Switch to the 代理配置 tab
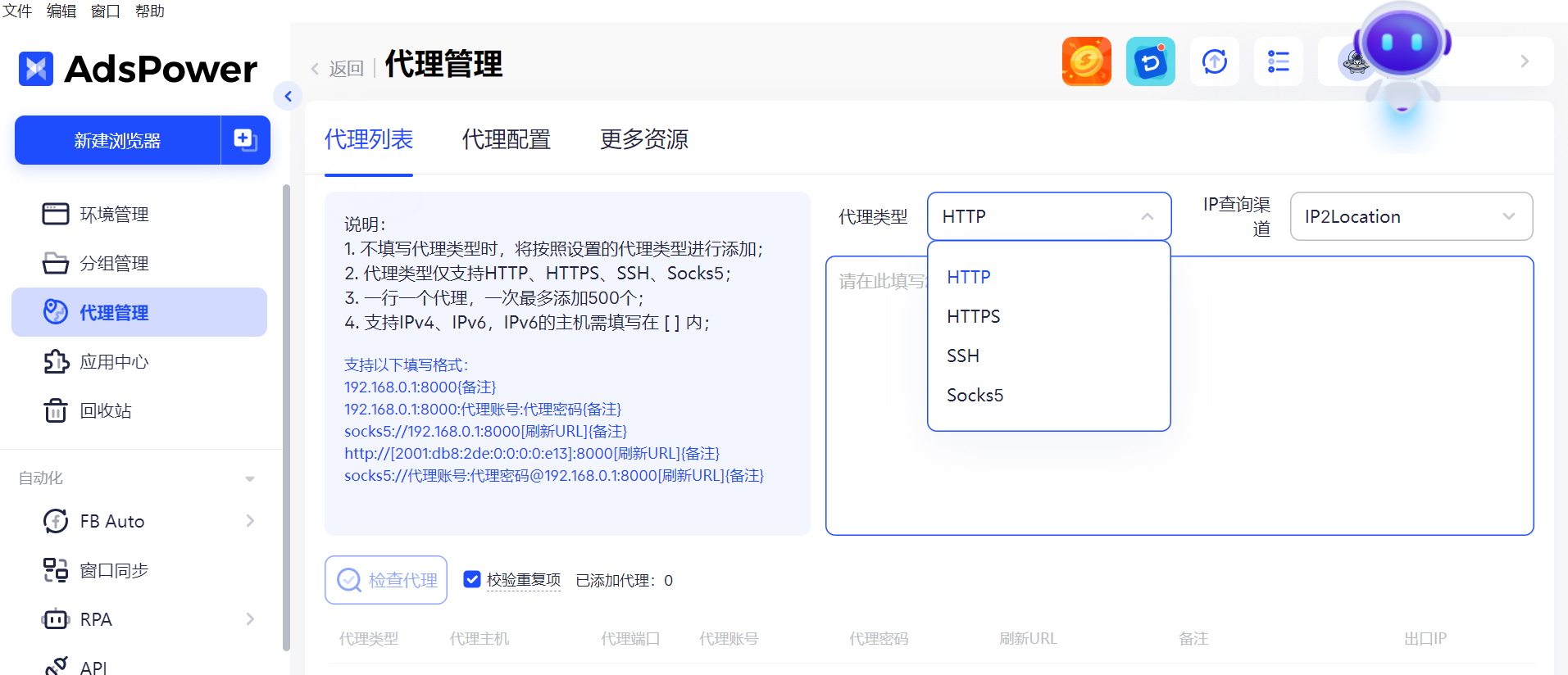Viewport: 1568px width, 675px height. click(x=507, y=139)
